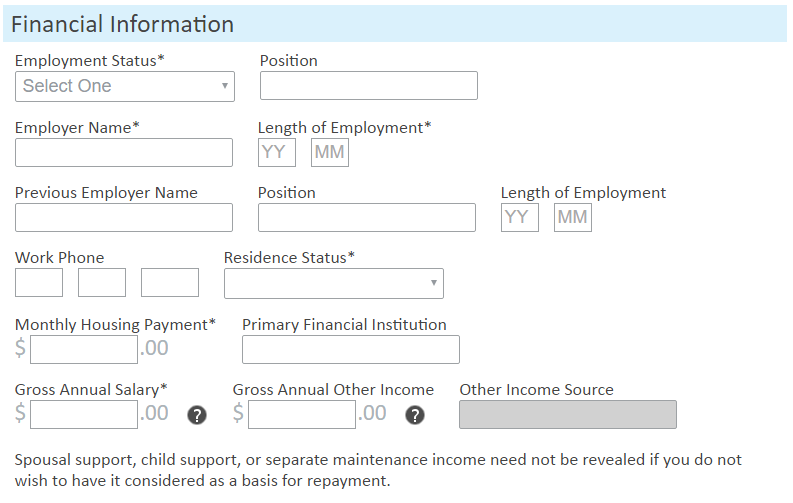Select the current employment MM months box
The width and height of the screenshot is (793, 503).
tap(330, 153)
